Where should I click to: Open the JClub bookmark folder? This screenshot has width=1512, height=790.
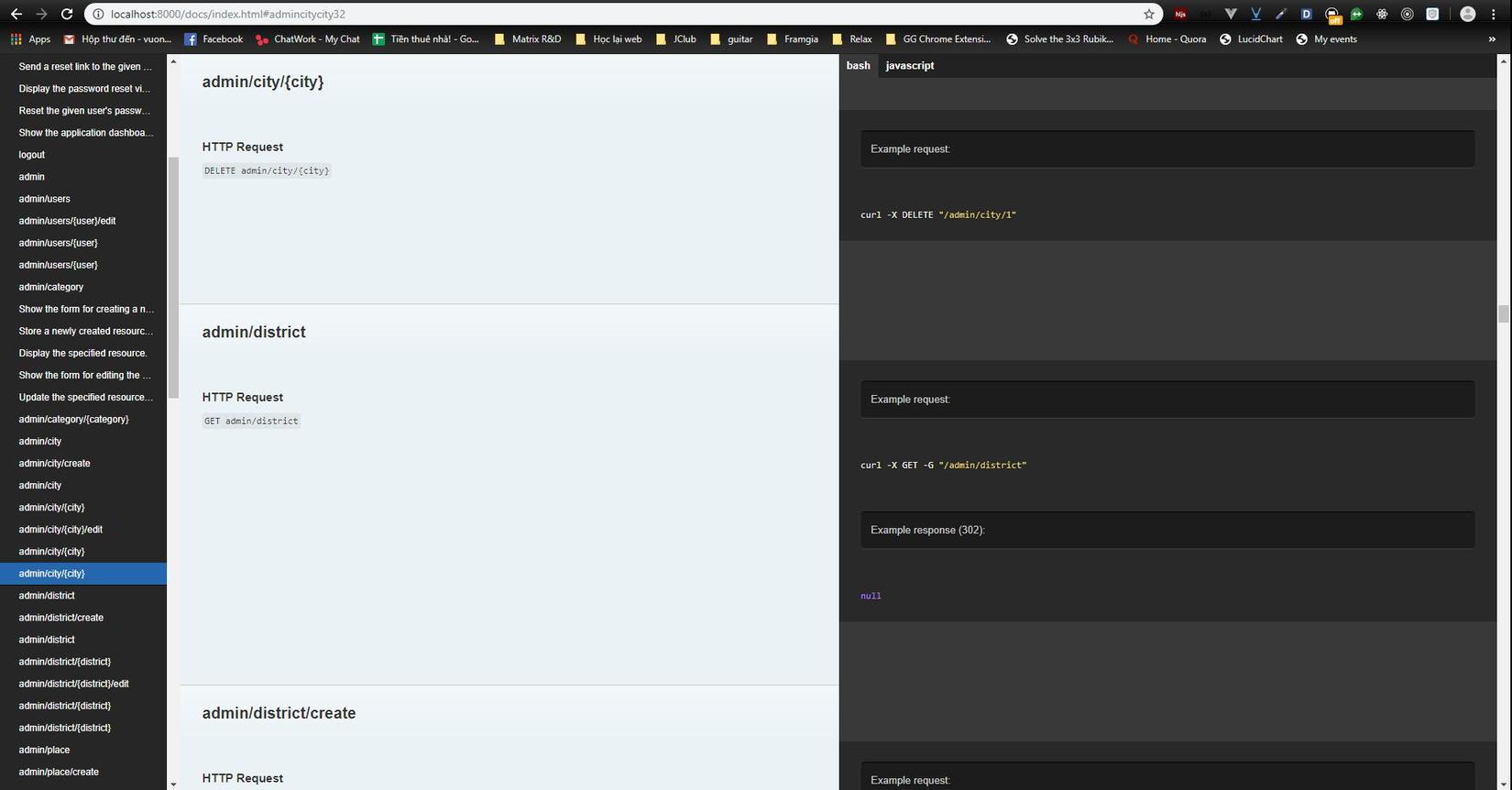(x=675, y=39)
